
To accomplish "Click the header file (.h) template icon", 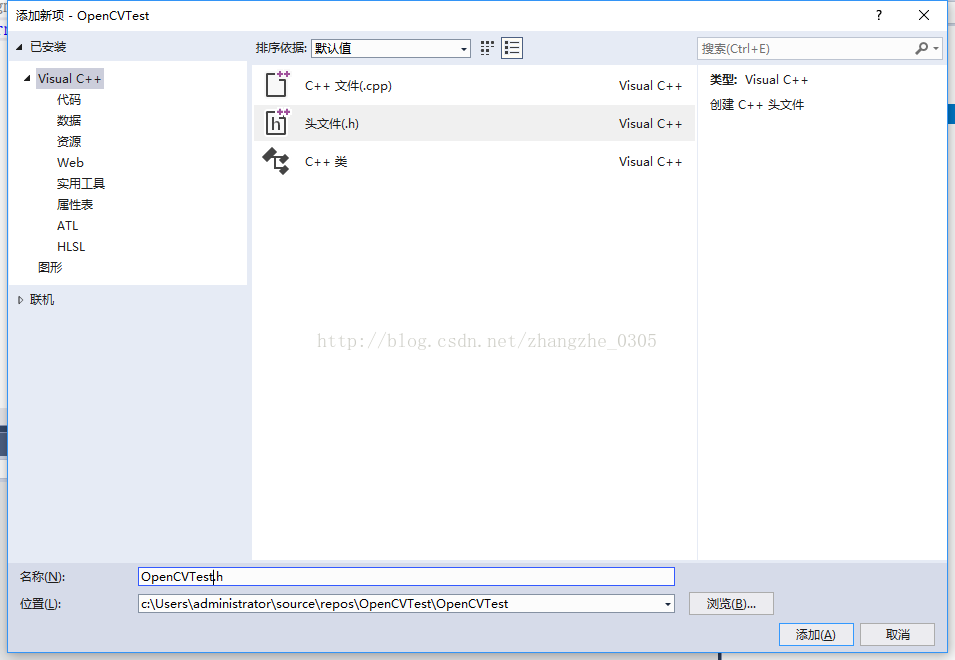I will (277, 122).
